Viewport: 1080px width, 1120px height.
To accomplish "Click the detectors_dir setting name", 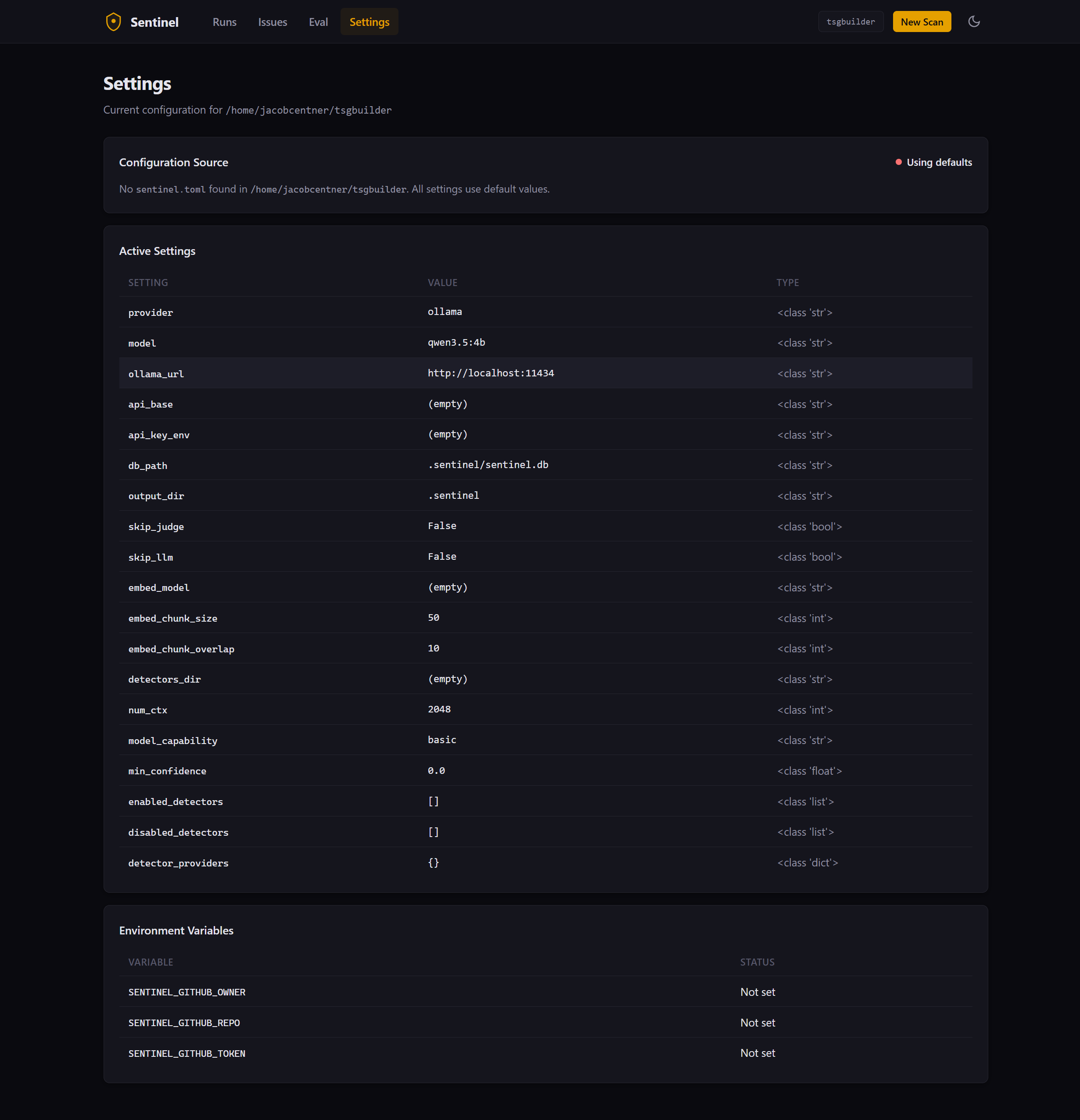I will [x=165, y=680].
